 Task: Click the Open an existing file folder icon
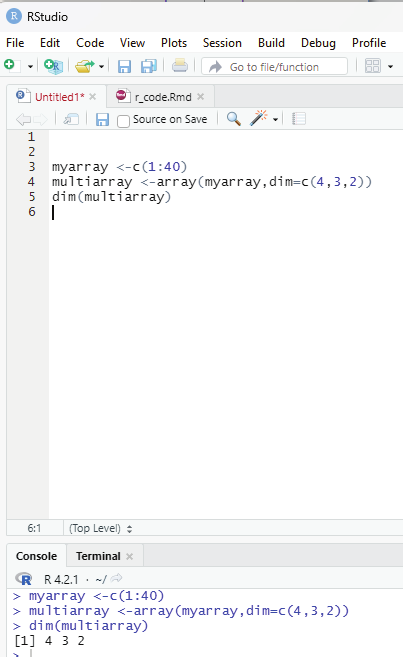click(x=85, y=66)
